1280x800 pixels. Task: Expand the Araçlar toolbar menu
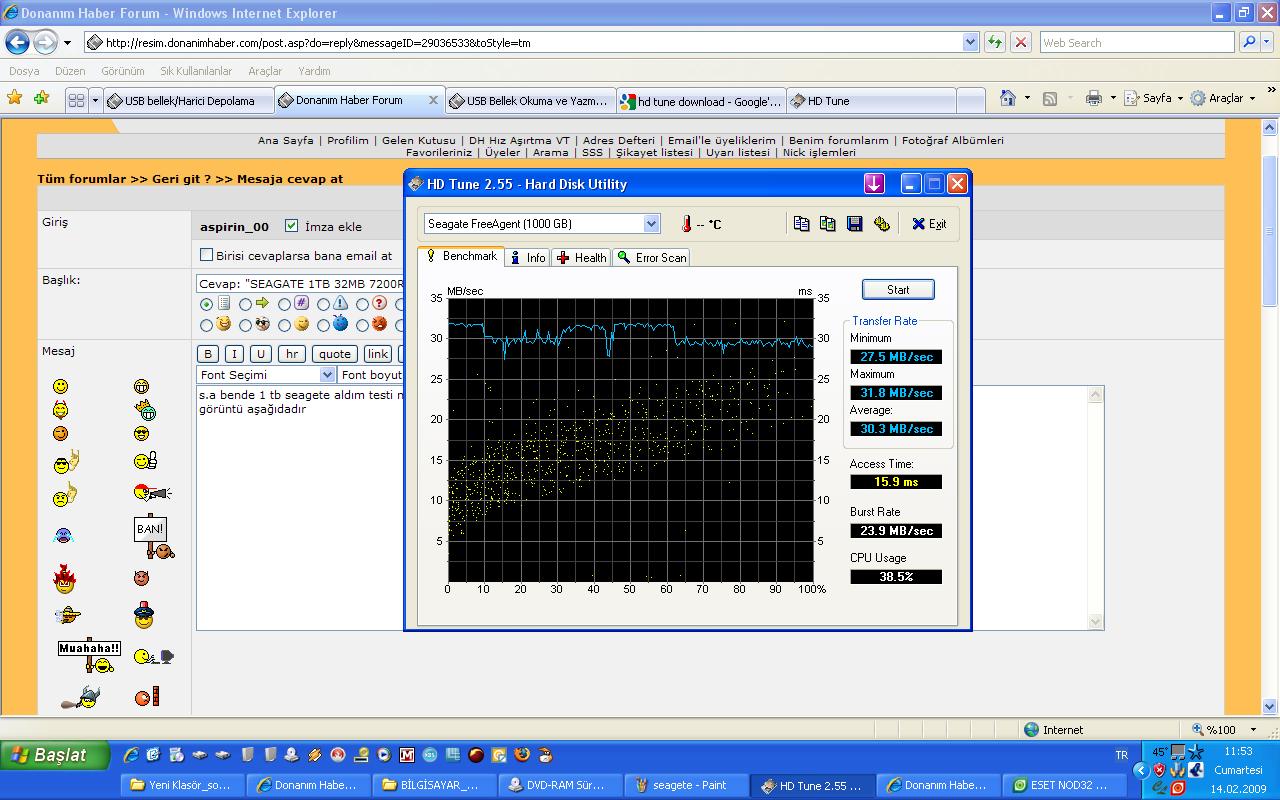pos(1252,98)
